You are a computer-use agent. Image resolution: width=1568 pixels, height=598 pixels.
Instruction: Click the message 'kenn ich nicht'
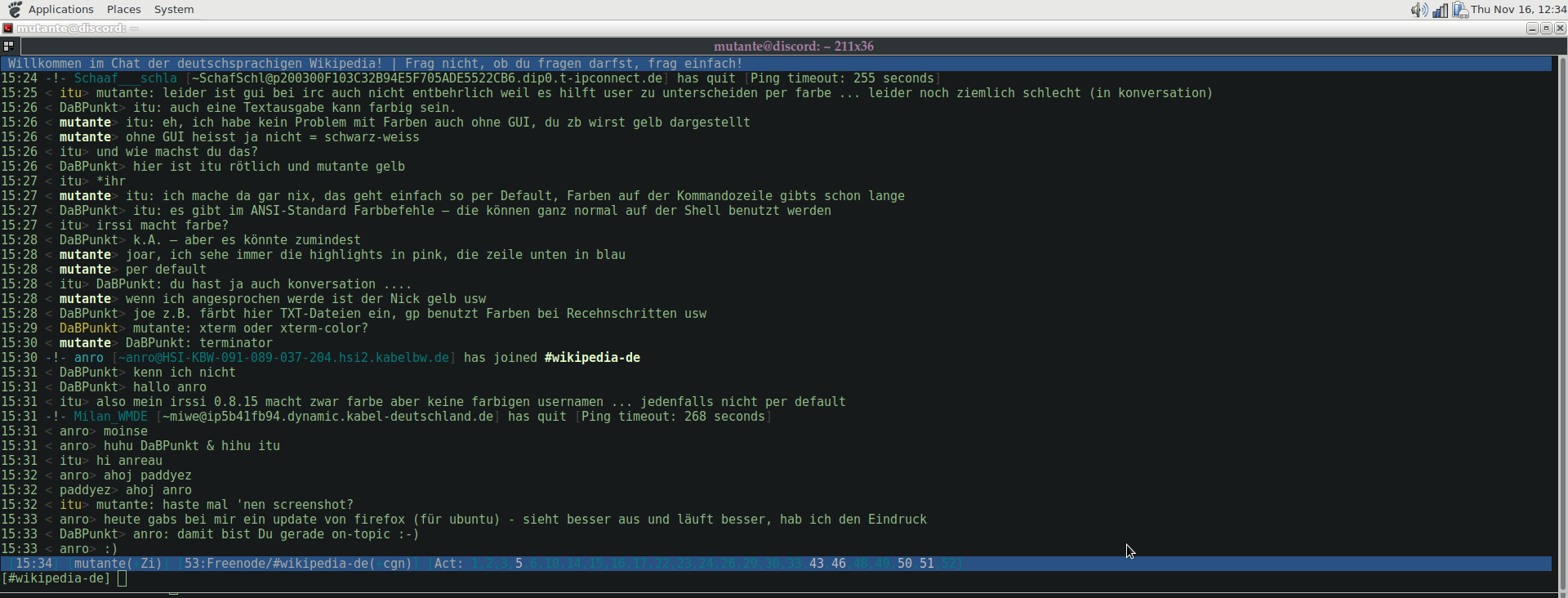185,373
